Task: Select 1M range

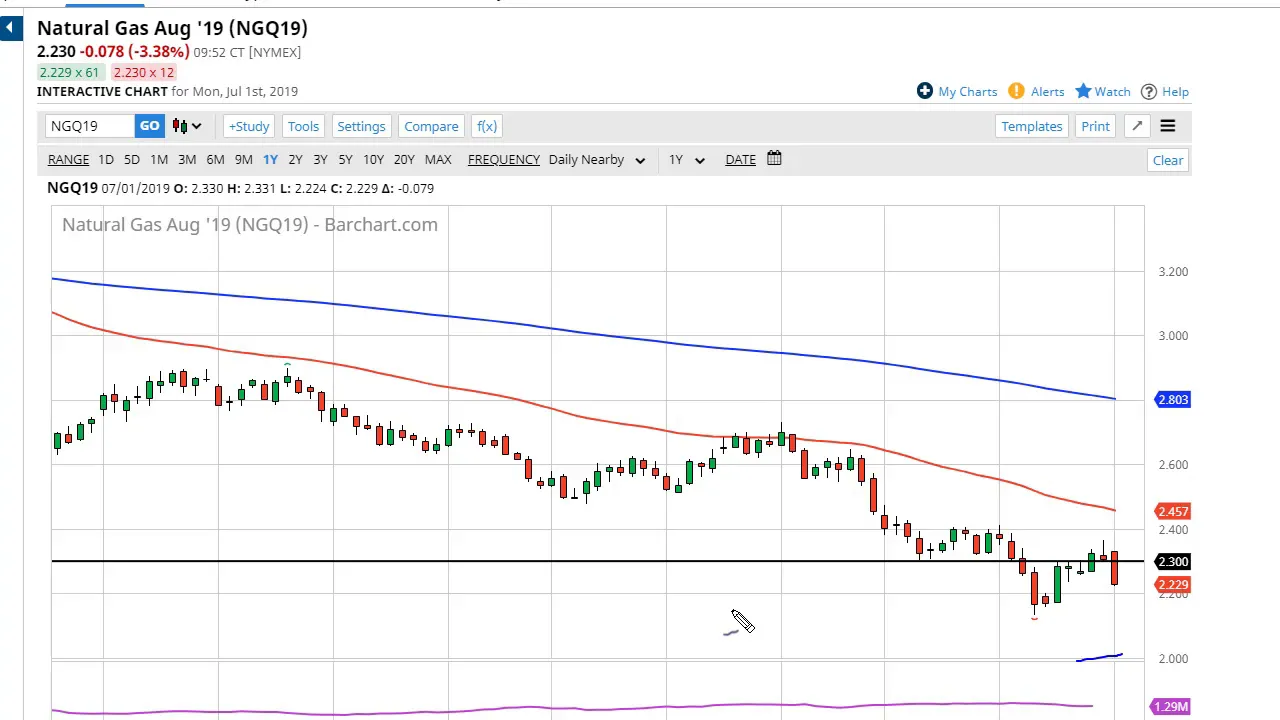Action: click(159, 160)
